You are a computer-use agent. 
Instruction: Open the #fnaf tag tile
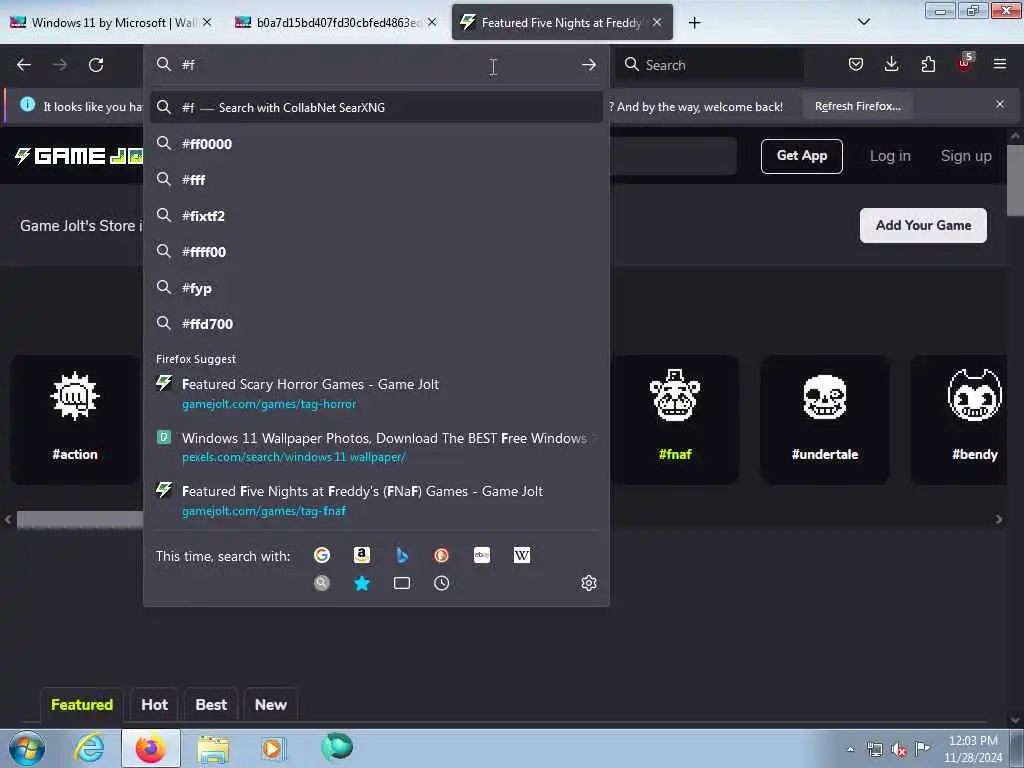[675, 420]
